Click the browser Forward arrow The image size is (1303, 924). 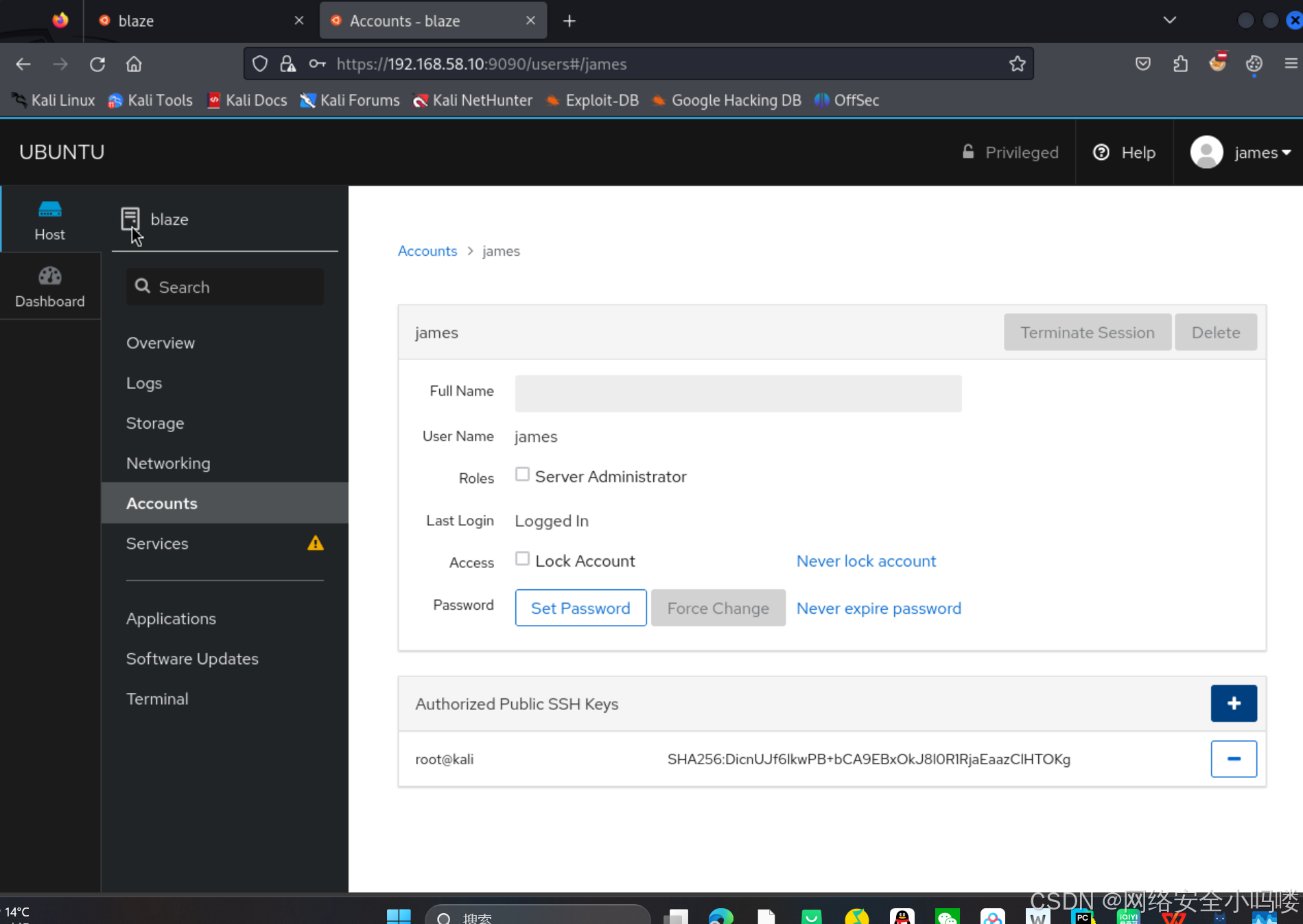point(60,64)
